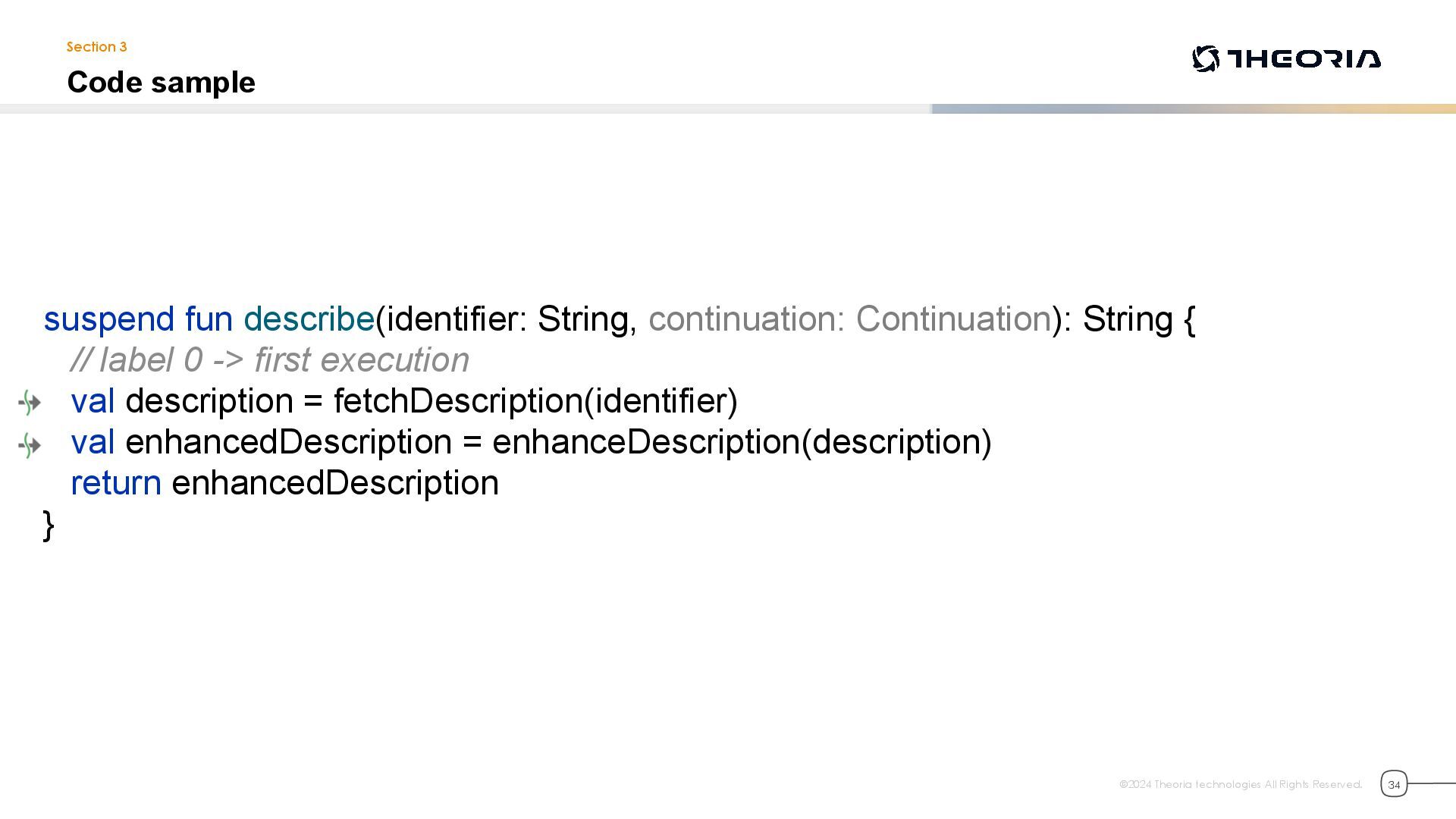Click the 'return' keyword
1456x819 pixels.
[116, 483]
